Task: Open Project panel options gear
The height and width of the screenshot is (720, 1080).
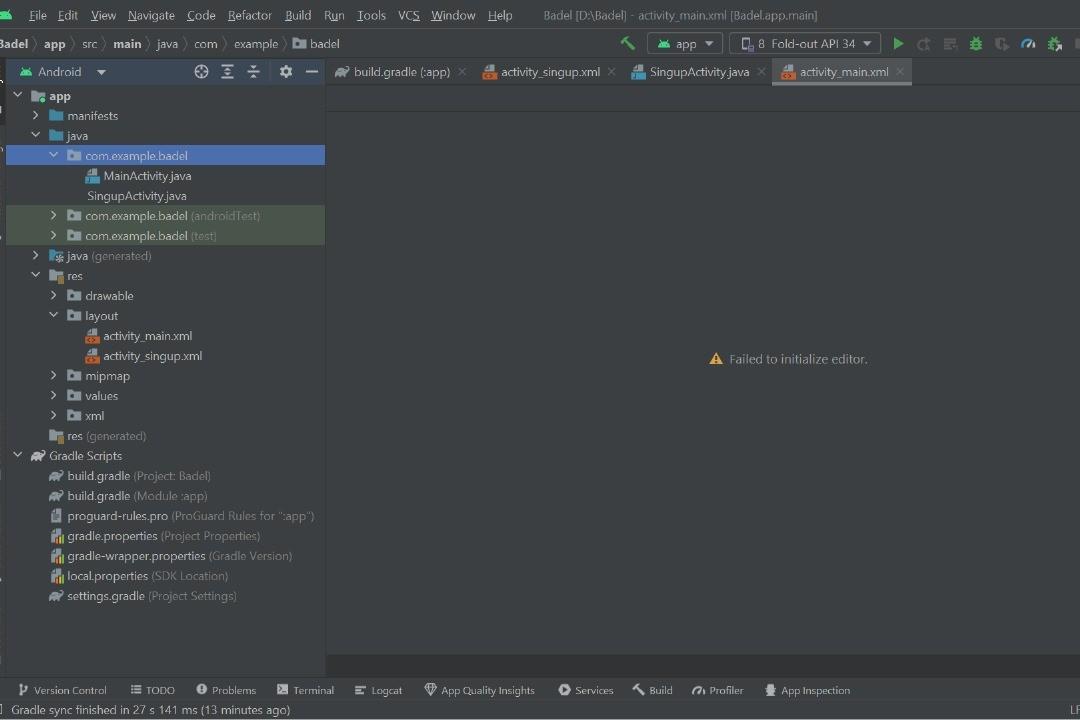Action: [286, 71]
